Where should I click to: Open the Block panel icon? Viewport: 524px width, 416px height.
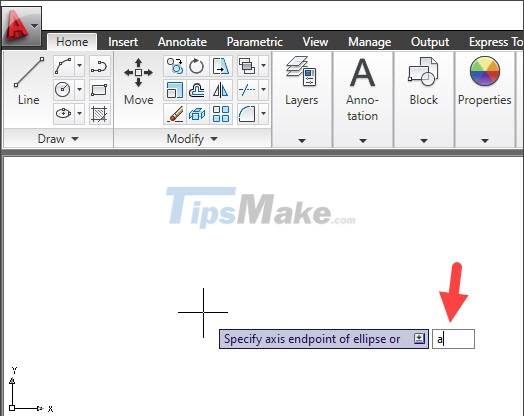point(423,71)
